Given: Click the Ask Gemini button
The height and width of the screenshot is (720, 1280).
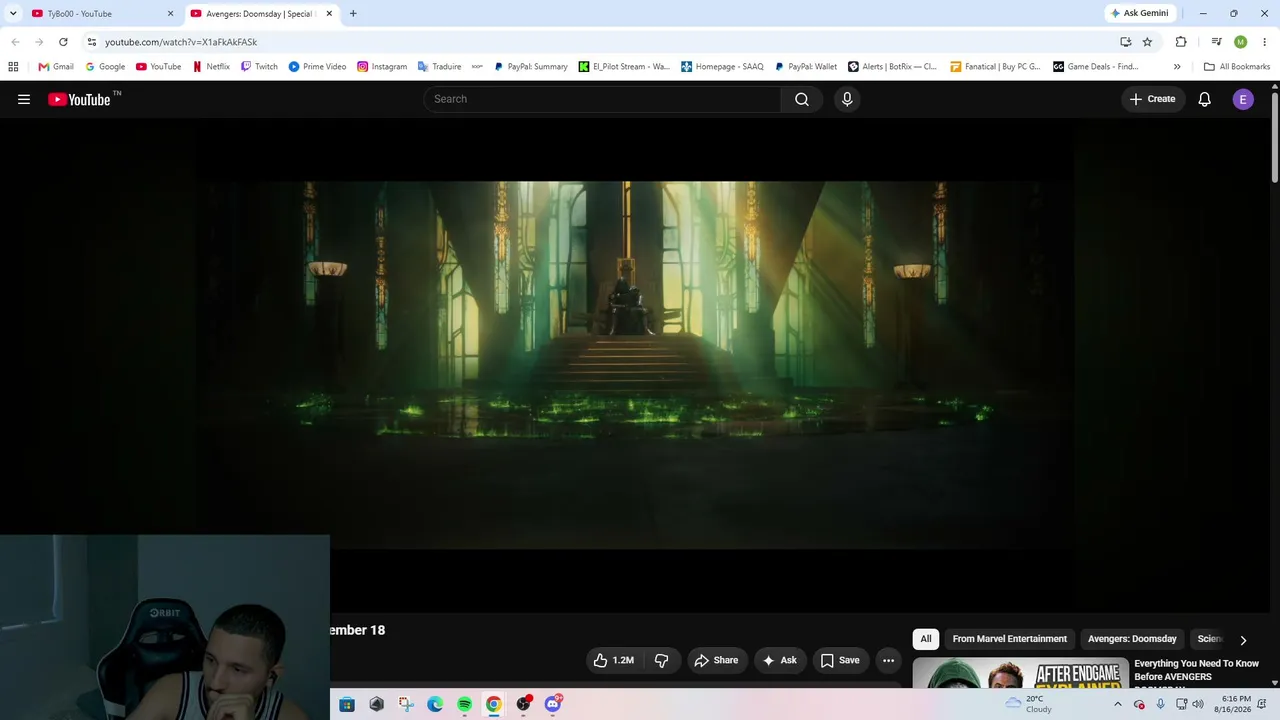Looking at the screenshot, I should pos(1139,13).
